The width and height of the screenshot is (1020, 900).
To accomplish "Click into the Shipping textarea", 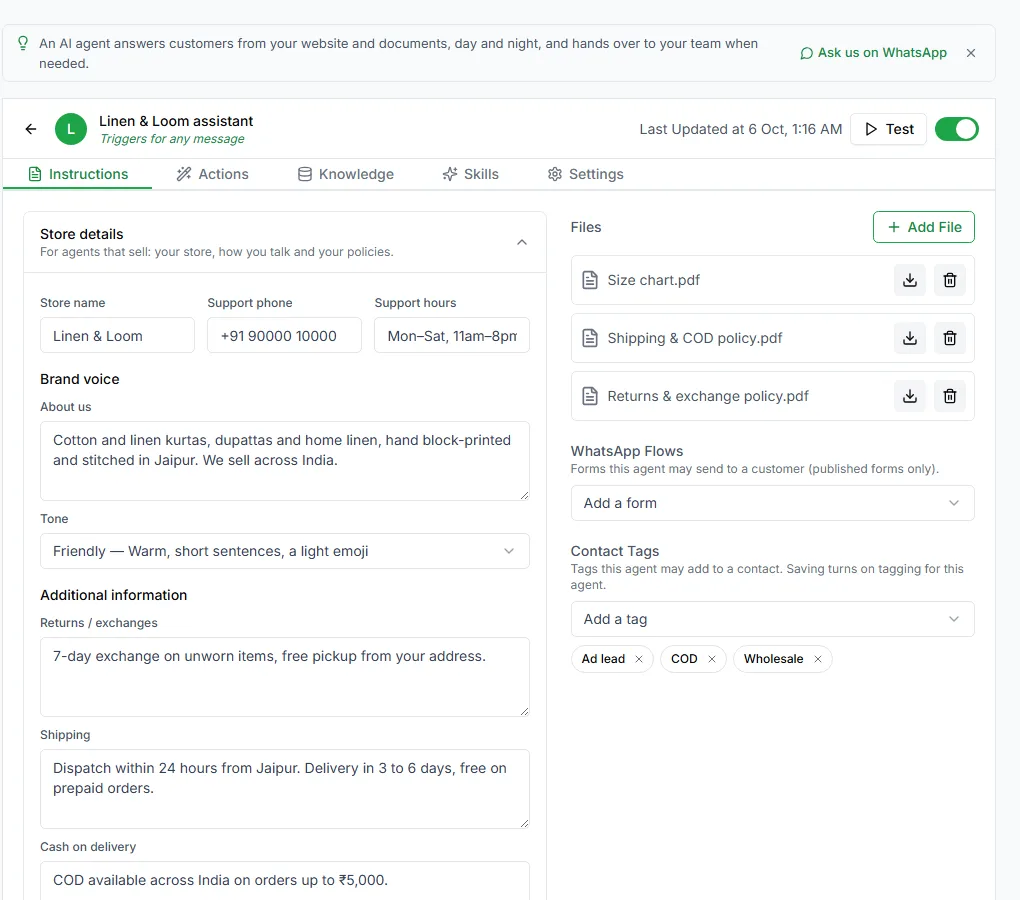I will coord(284,789).
